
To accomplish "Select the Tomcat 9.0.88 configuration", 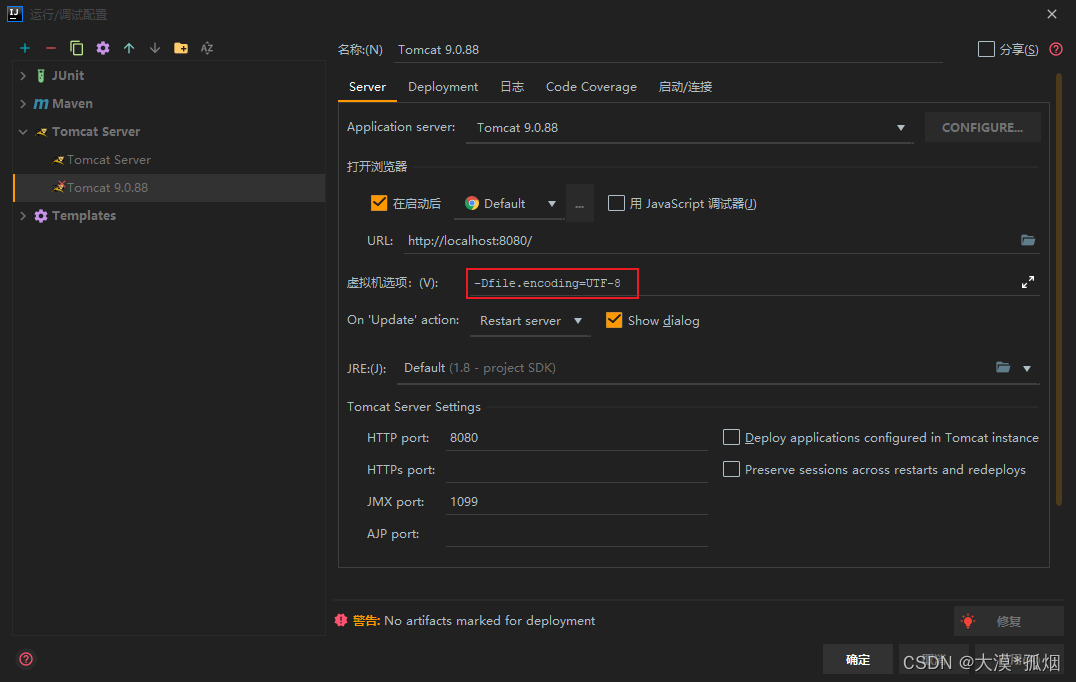I will click(x=169, y=188).
